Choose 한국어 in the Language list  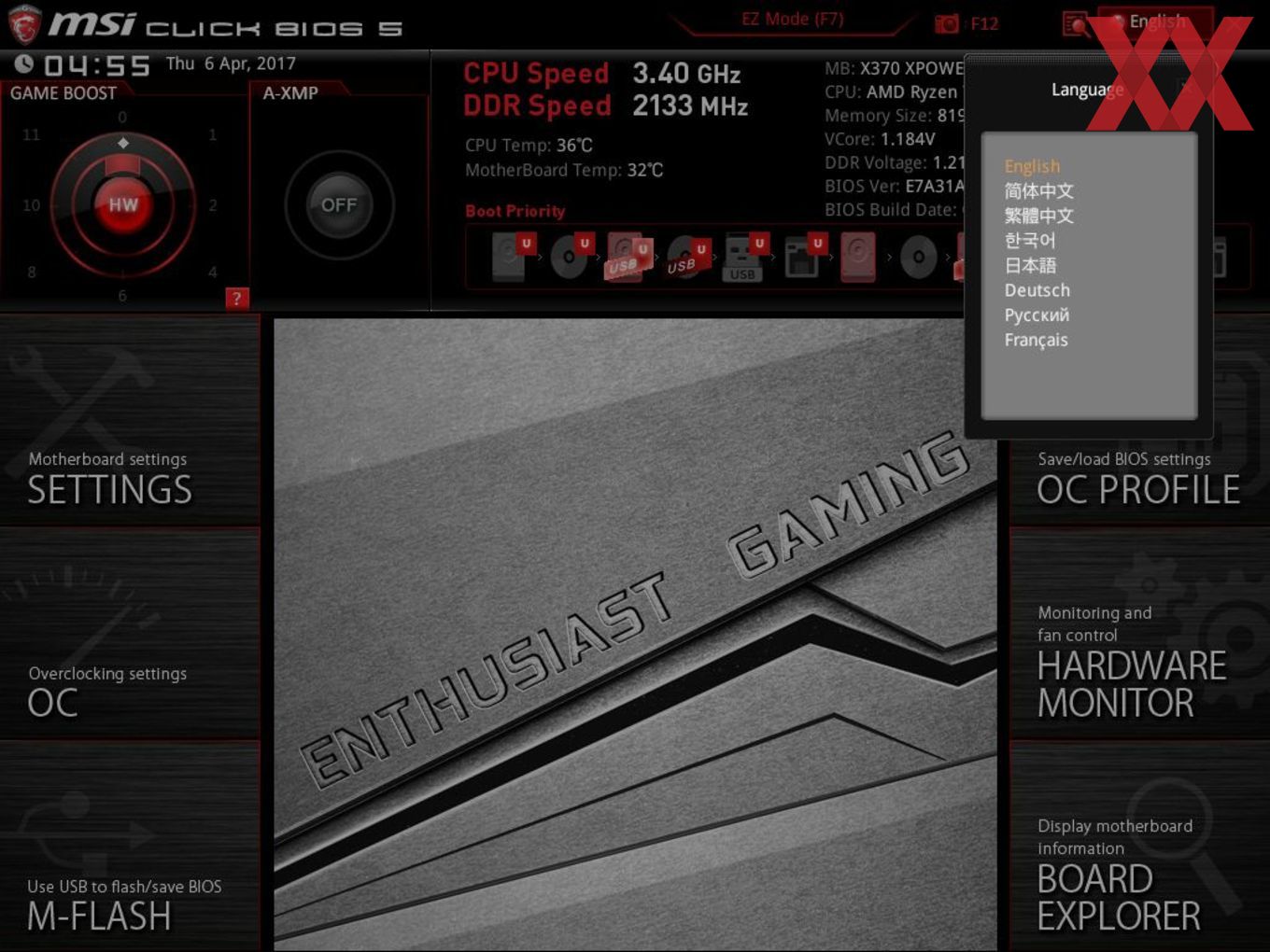(1029, 241)
